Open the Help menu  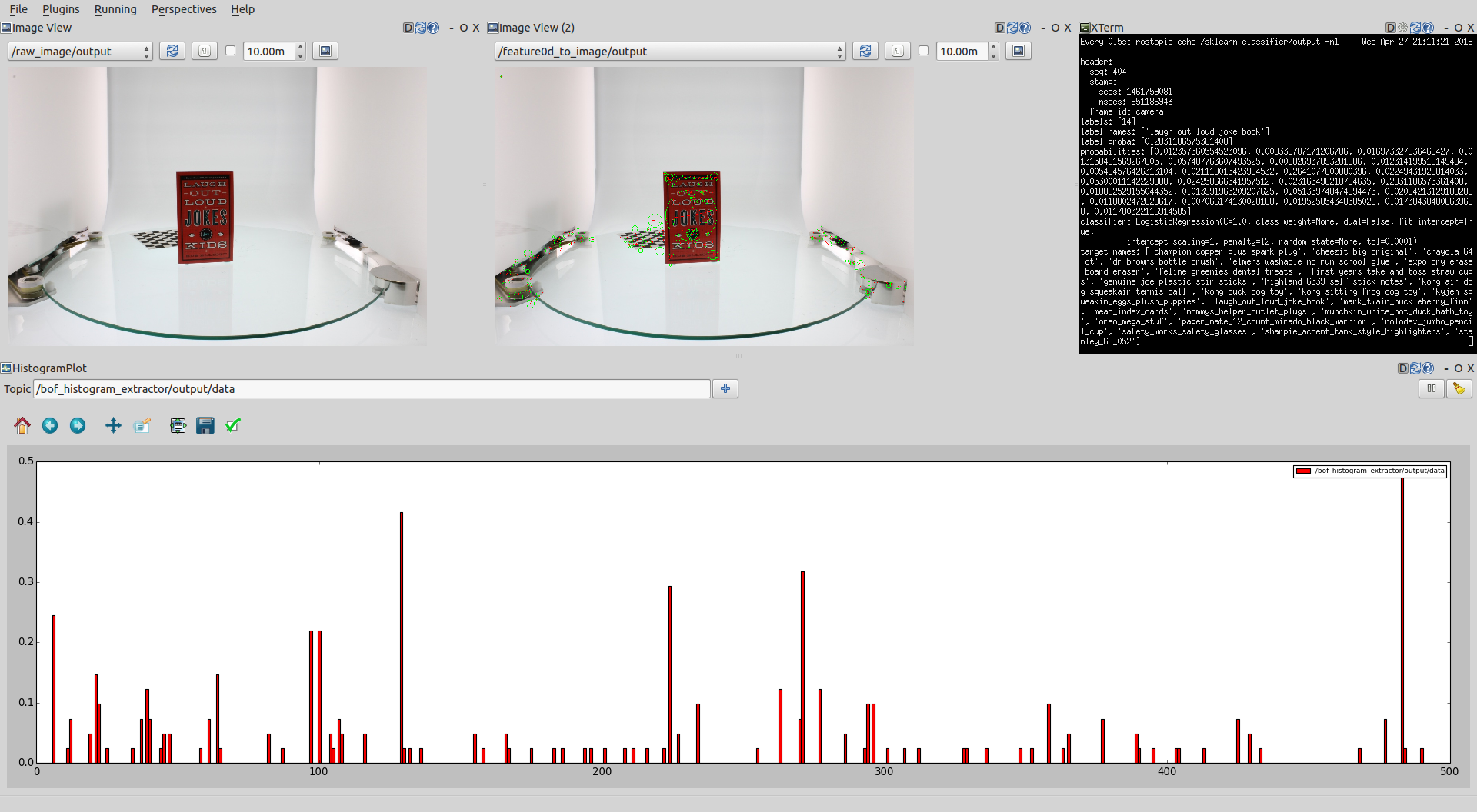coord(242,9)
